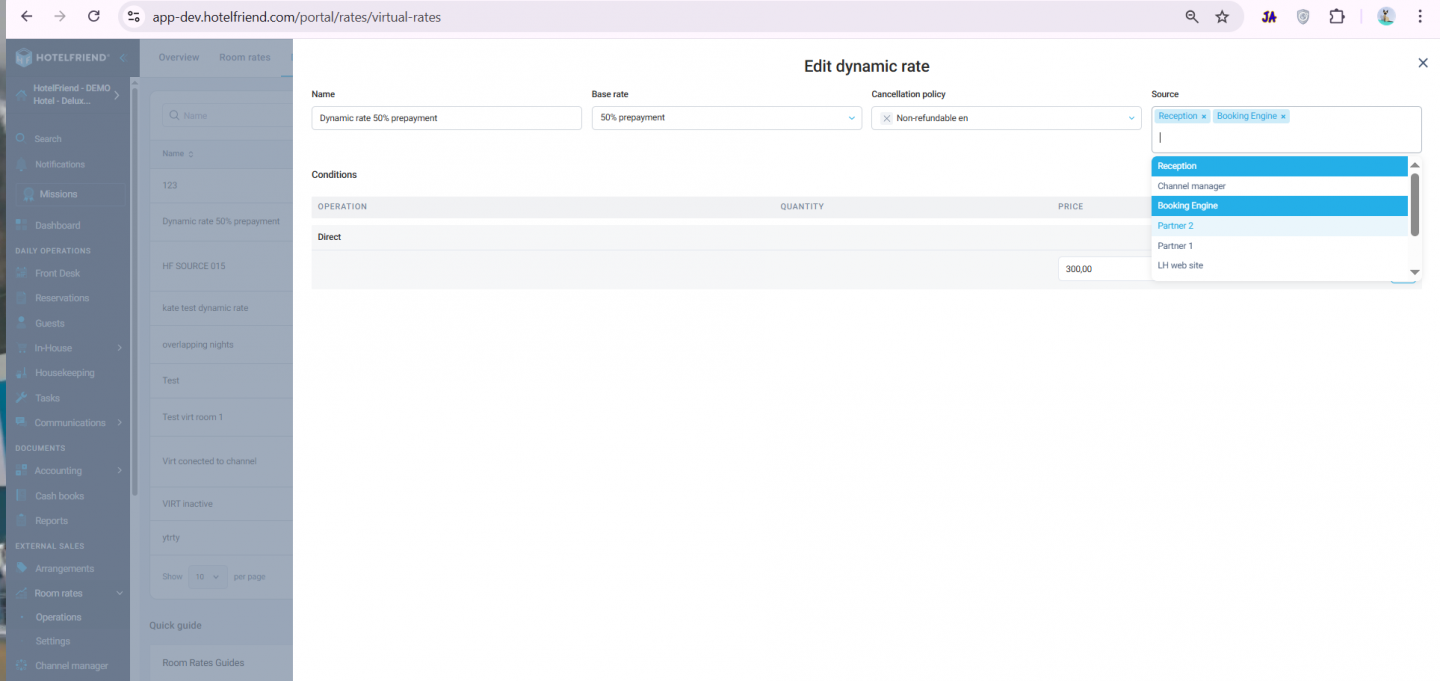Pick Partner 1 from source list
The height and width of the screenshot is (681, 1440).
[x=1175, y=246]
